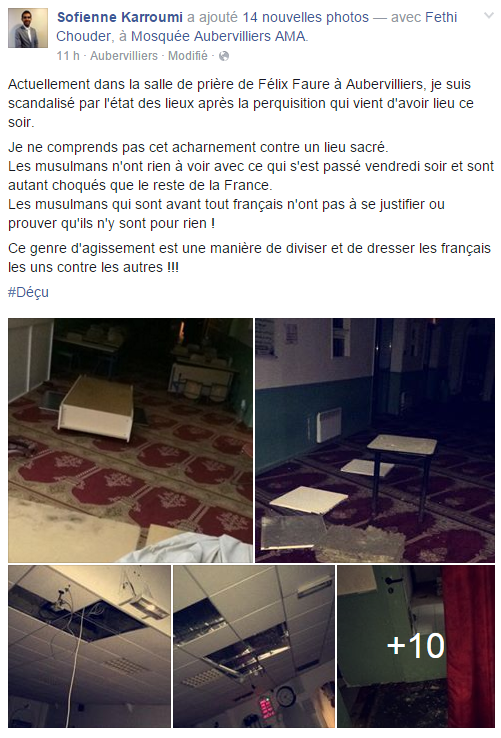Open Sofienne Karroumi's profile picture

[x=28, y=28]
